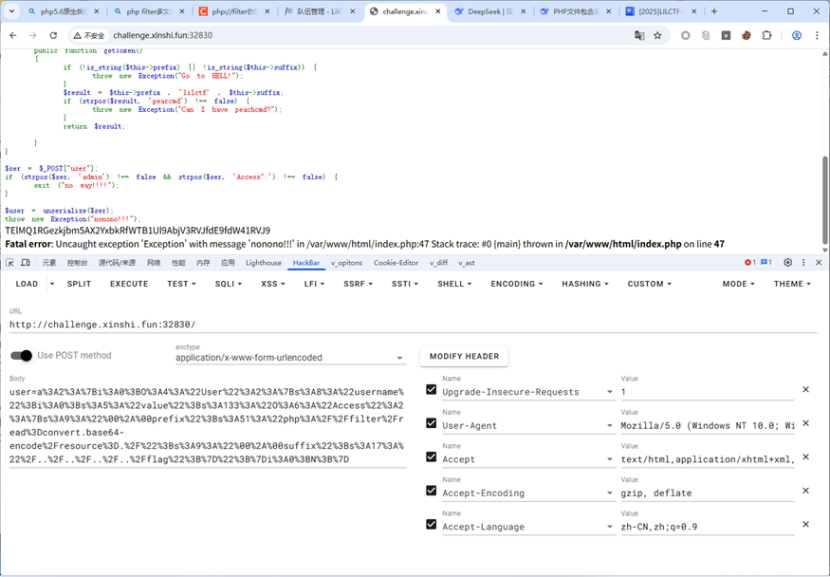Image resolution: width=830 pixels, height=577 pixels.
Task: Uncheck the Accept-Language header checkbox
Action: [x=431, y=526]
